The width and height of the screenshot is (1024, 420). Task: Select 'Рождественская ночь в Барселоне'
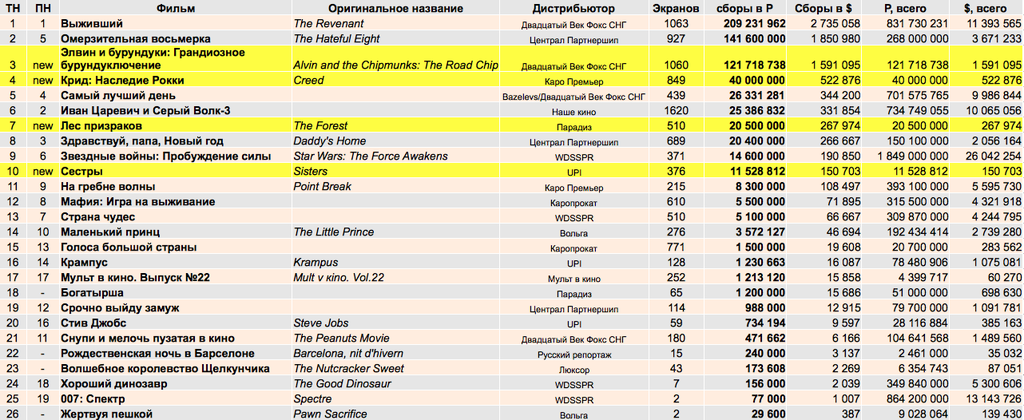(x=157, y=354)
